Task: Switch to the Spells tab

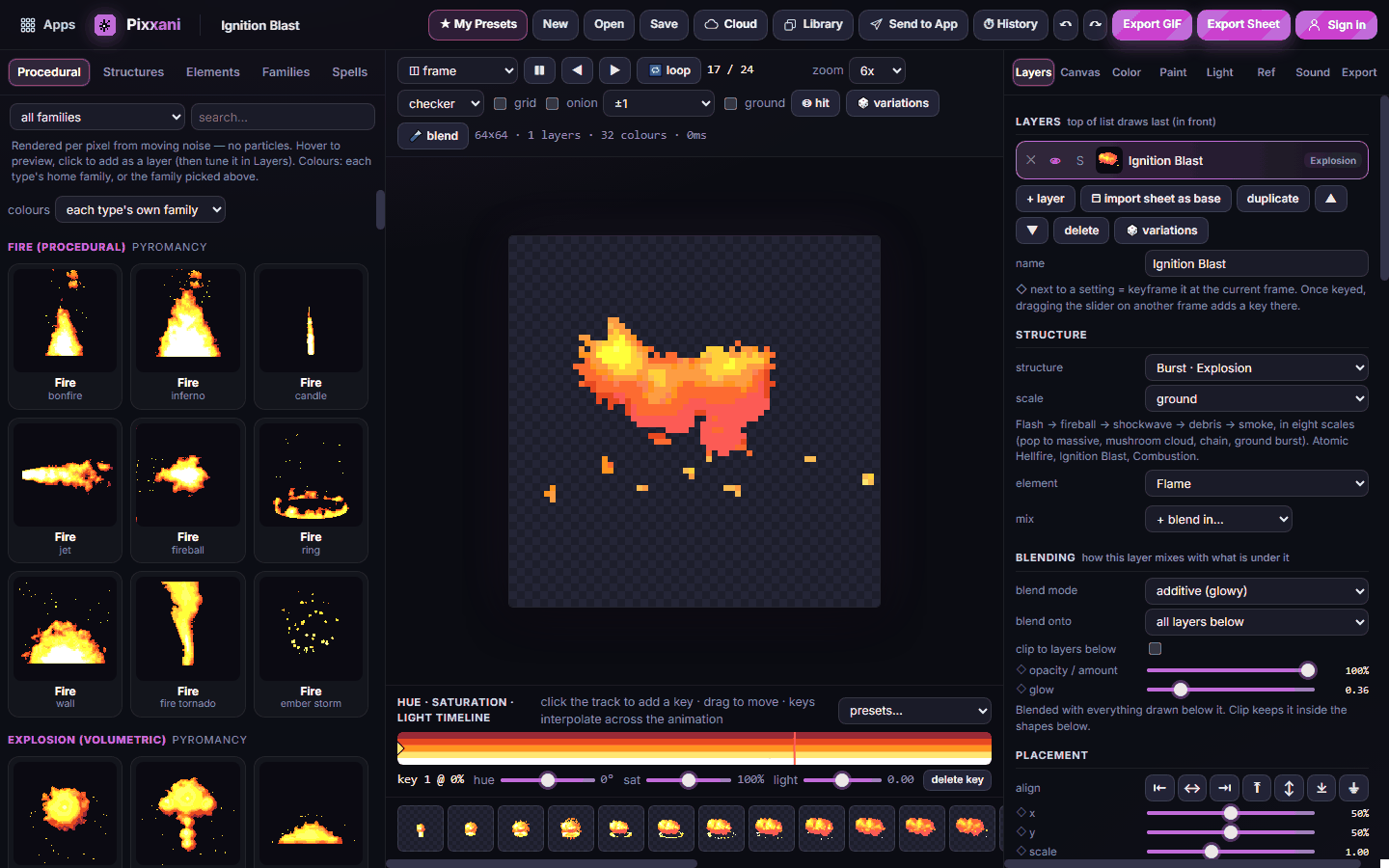Action: (x=350, y=72)
